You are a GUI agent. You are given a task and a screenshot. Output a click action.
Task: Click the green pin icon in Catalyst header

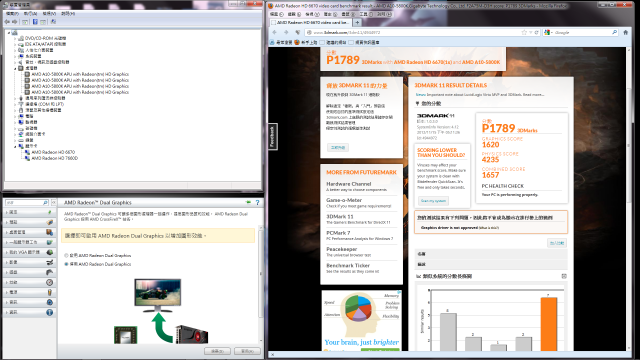(x=248, y=202)
